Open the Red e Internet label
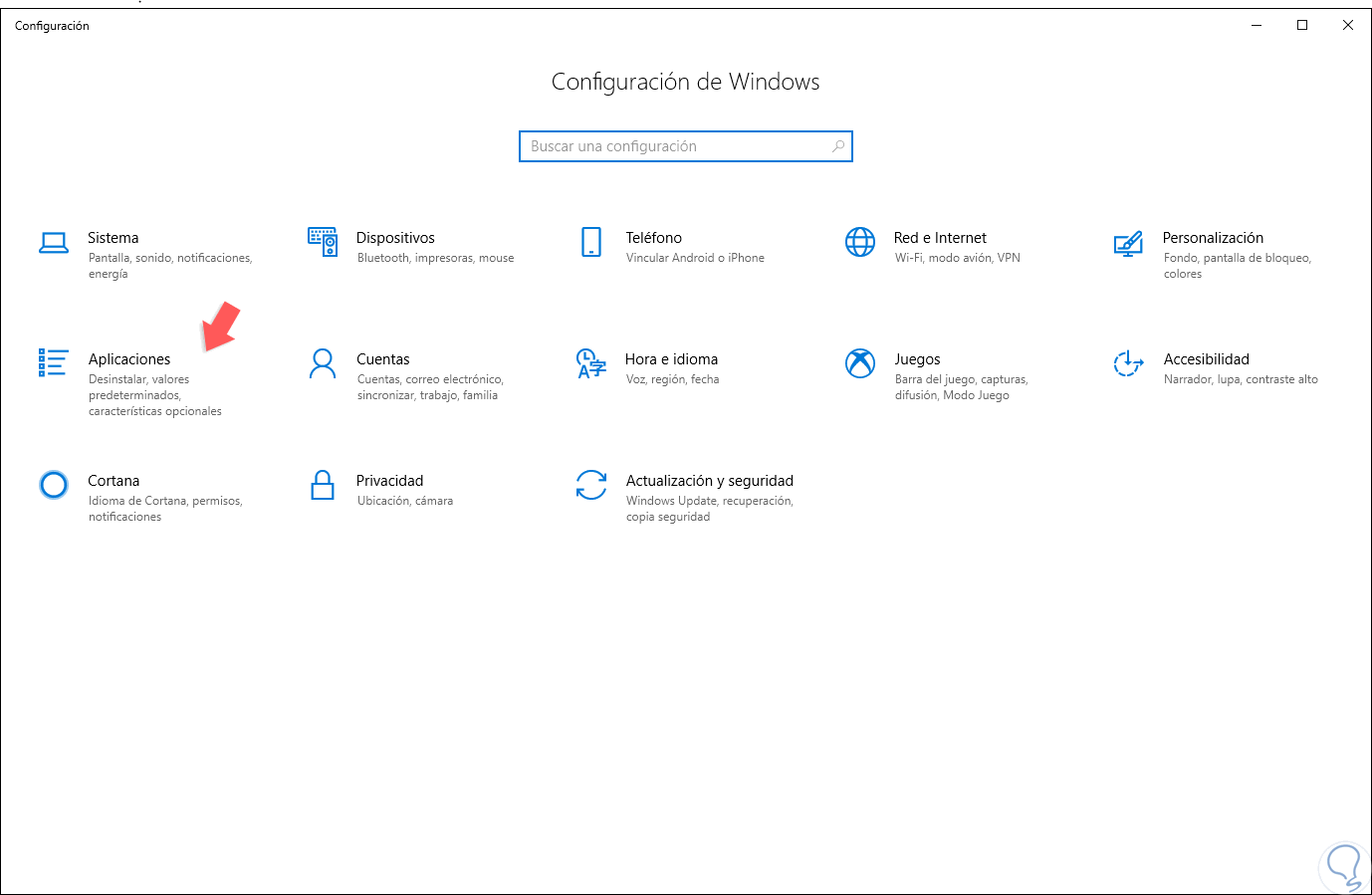Screen dimensions: 1372x895 pos(940,238)
